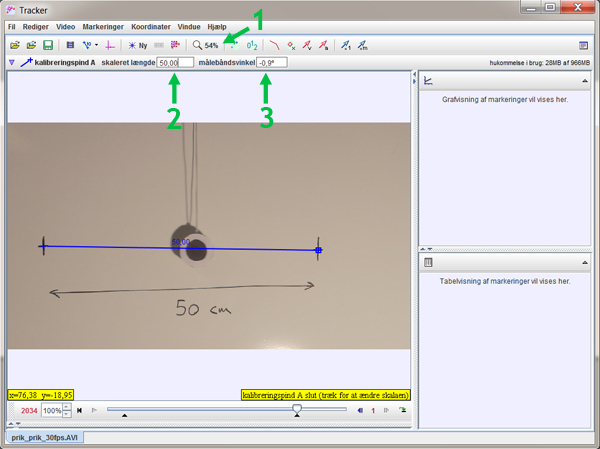Image resolution: width=600 pixels, height=449 pixels.
Task: Click the playback rate 100% field
Action: pyautogui.click(x=52, y=411)
